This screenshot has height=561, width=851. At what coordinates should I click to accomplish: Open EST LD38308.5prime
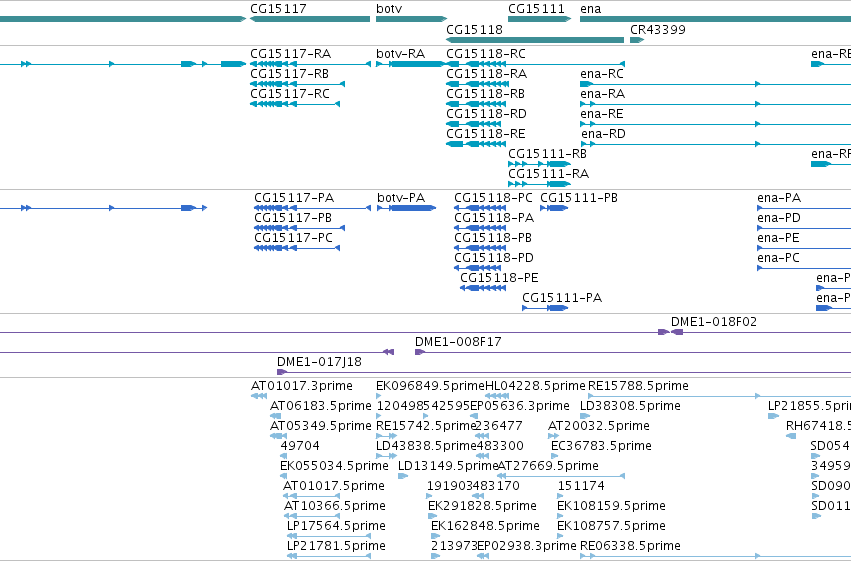click(630, 406)
